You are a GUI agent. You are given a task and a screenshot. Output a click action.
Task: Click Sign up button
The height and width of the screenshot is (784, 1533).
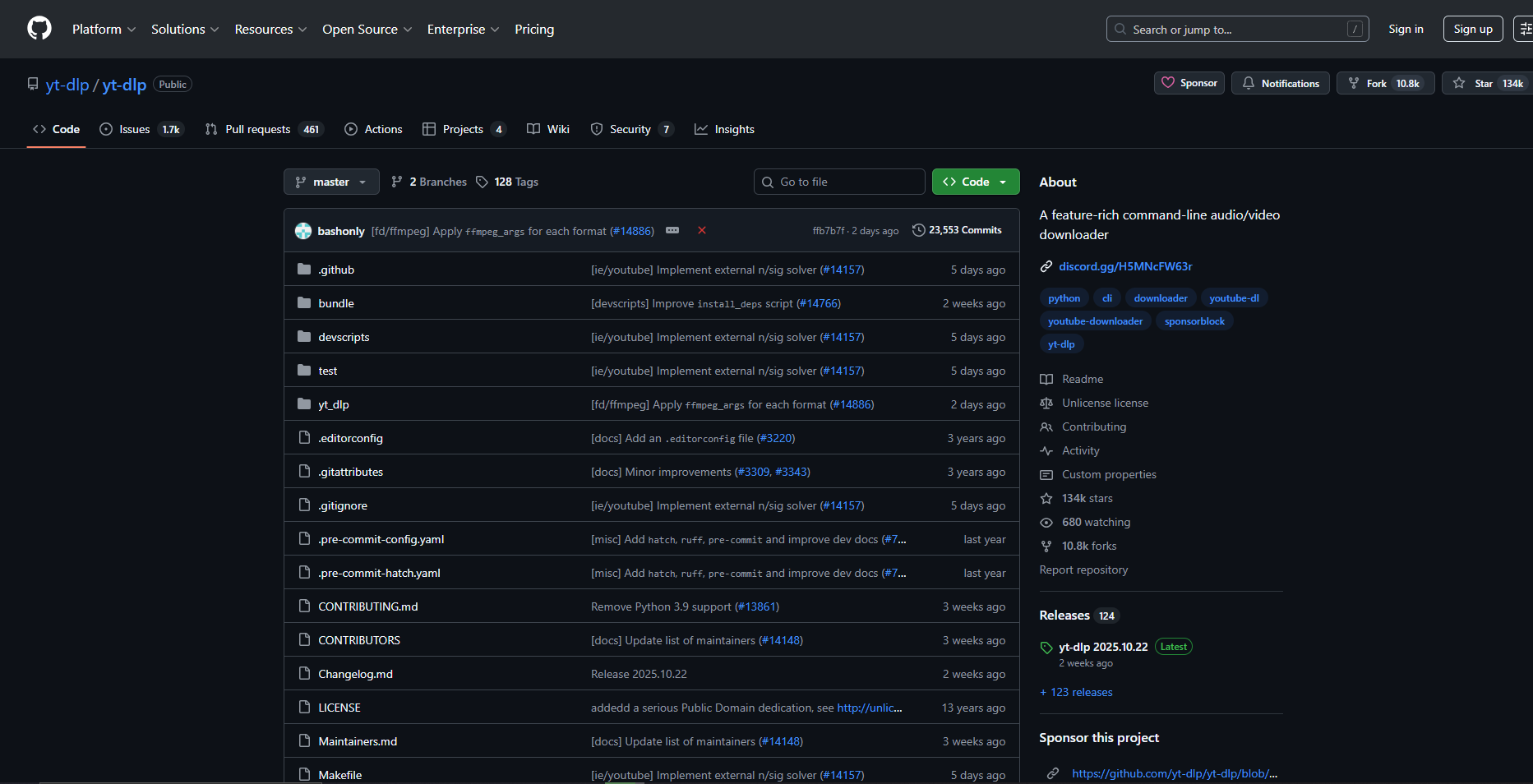click(x=1472, y=29)
